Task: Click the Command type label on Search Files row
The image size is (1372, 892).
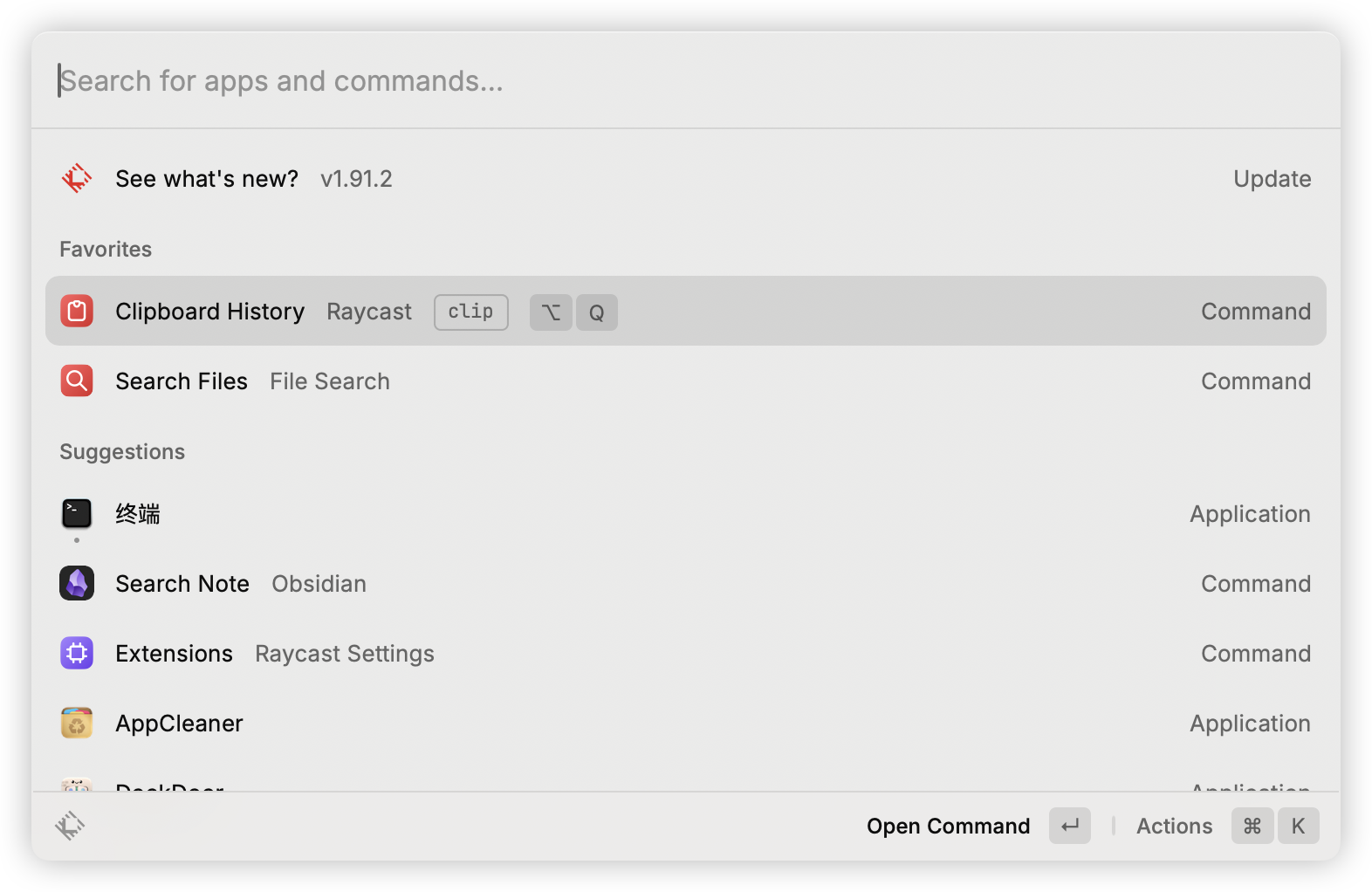Action: tap(1256, 381)
